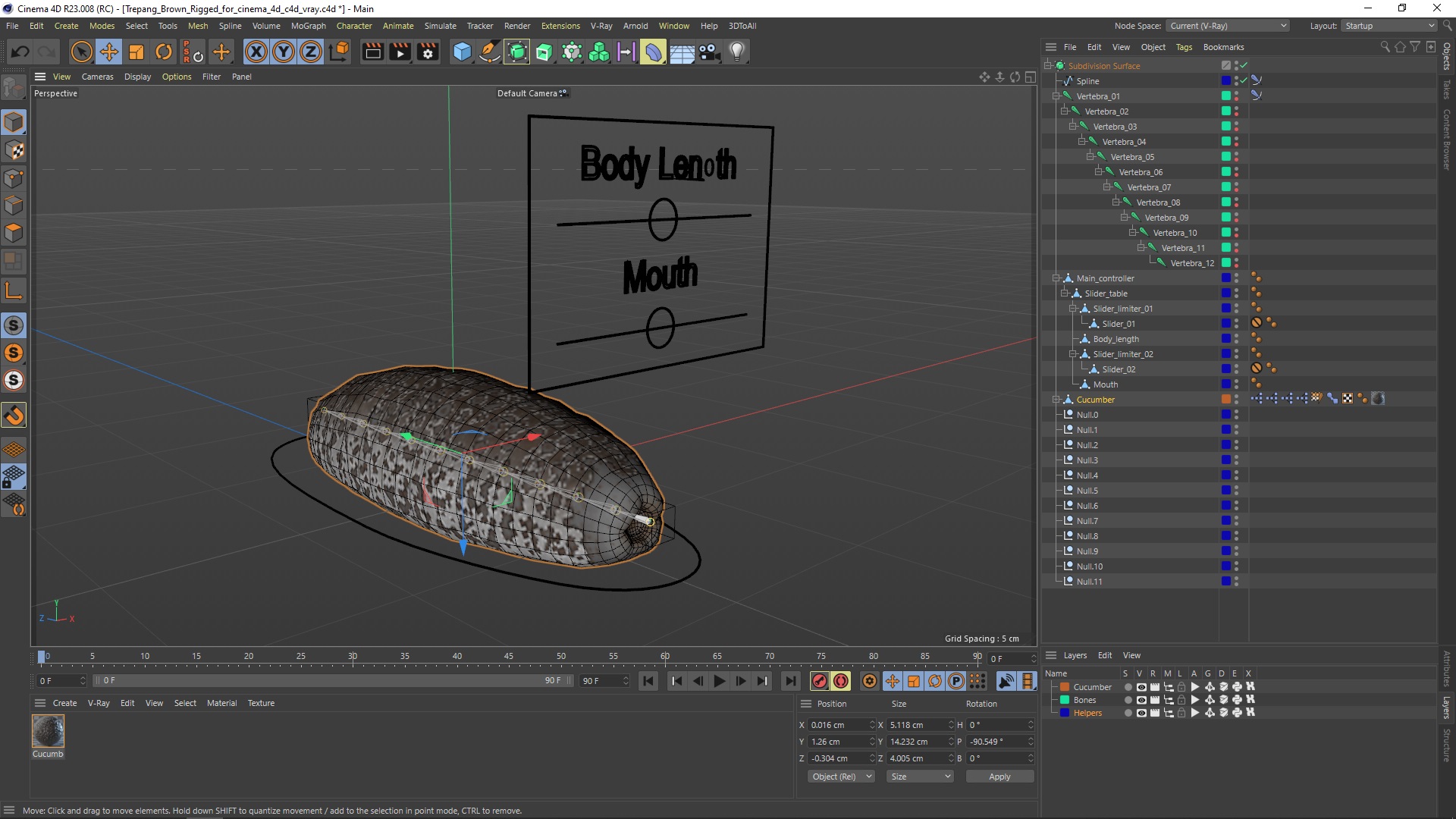Viewport: 1456px width, 819px height.
Task: Open the Mesh menu
Action: [x=198, y=25]
